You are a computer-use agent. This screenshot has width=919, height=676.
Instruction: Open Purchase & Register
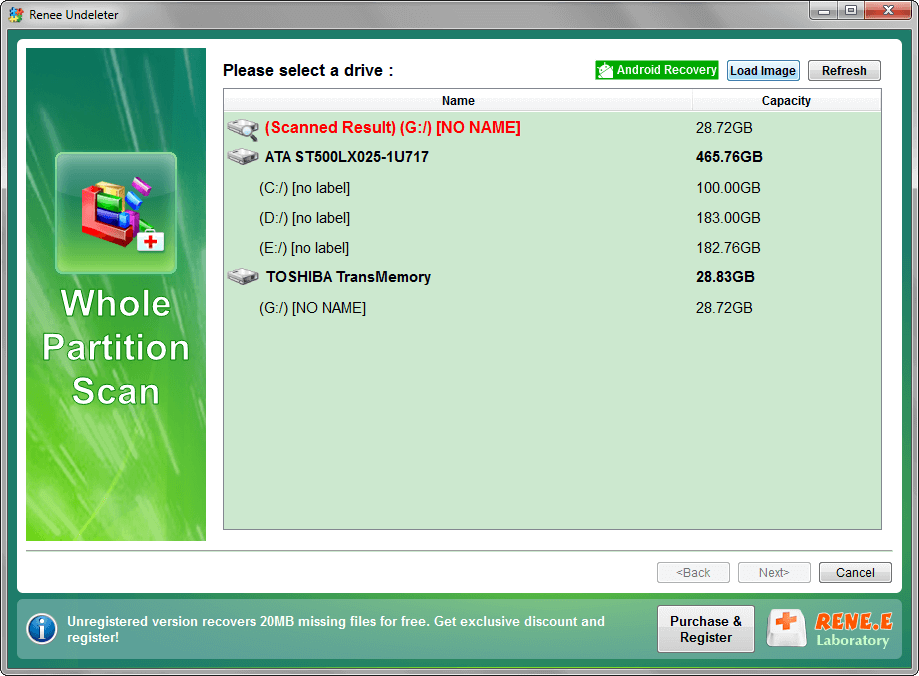click(706, 629)
